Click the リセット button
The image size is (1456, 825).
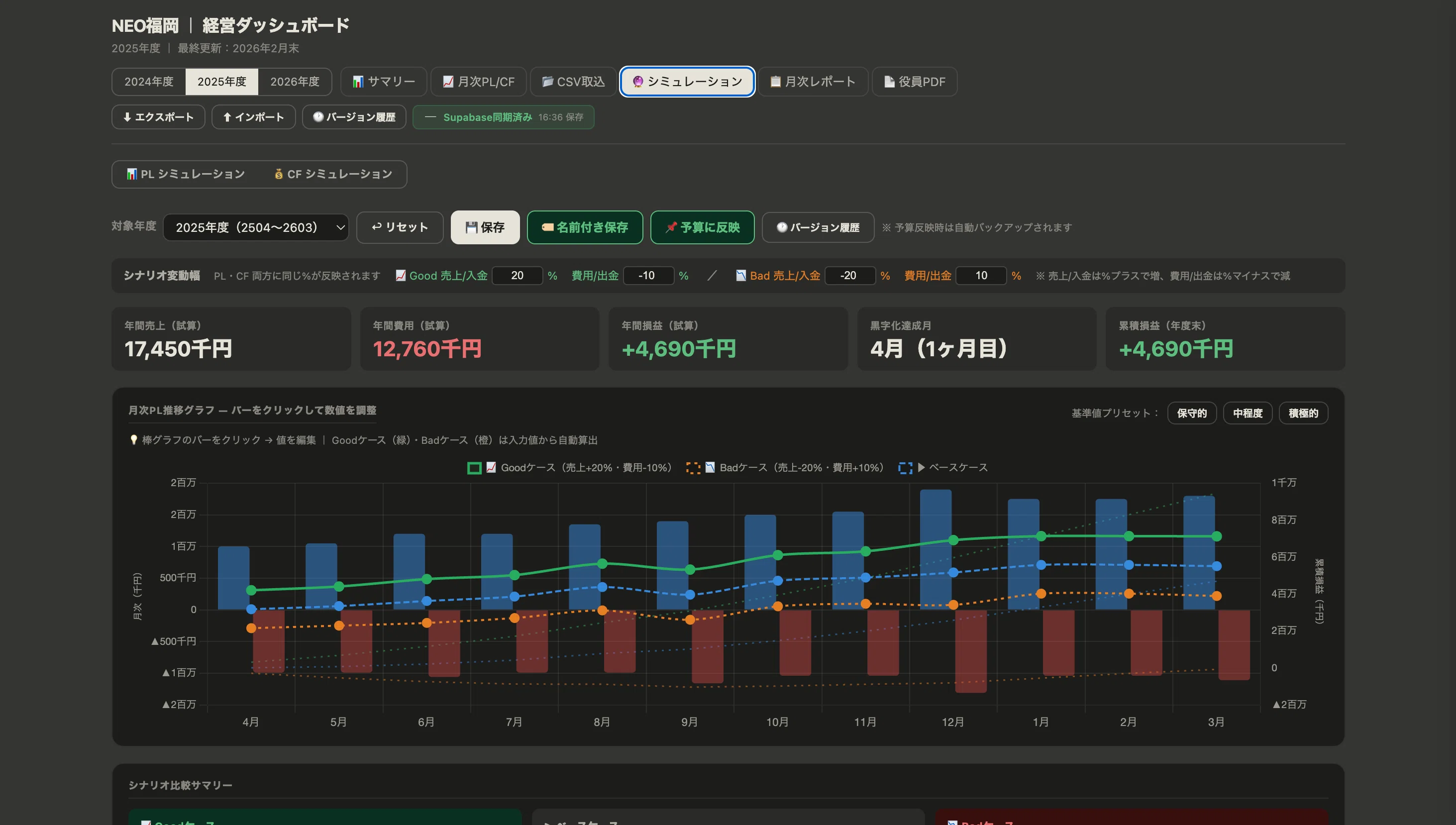coord(400,227)
